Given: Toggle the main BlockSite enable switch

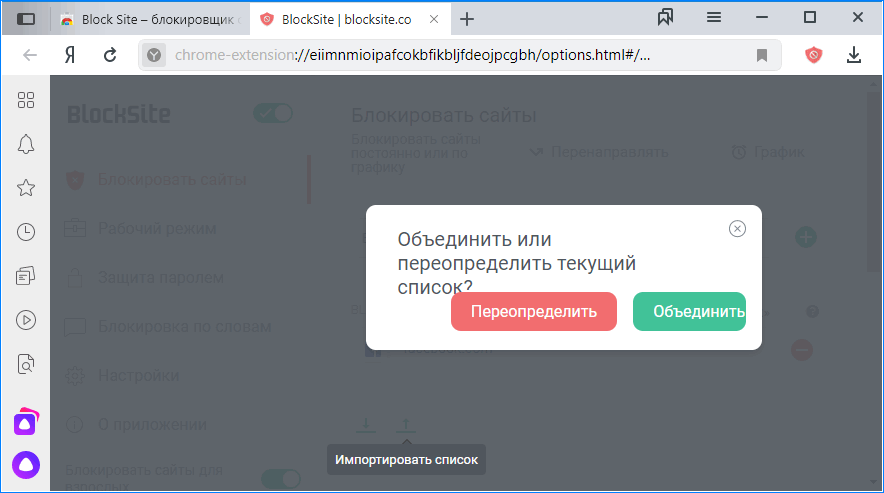Looking at the screenshot, I should (272, 113).
